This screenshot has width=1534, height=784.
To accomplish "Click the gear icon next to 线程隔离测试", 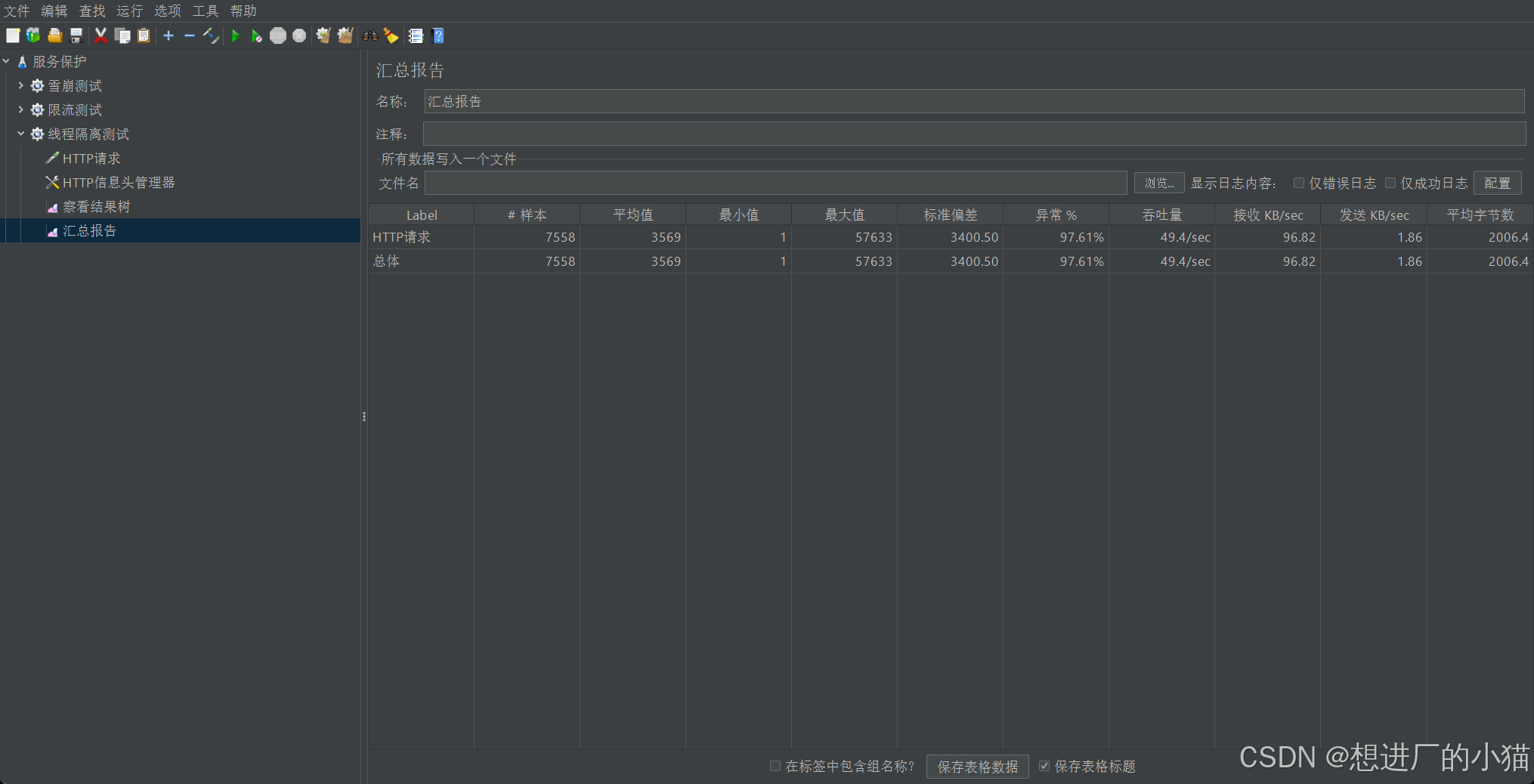I will pyautogui.click(x=37, y=134).
